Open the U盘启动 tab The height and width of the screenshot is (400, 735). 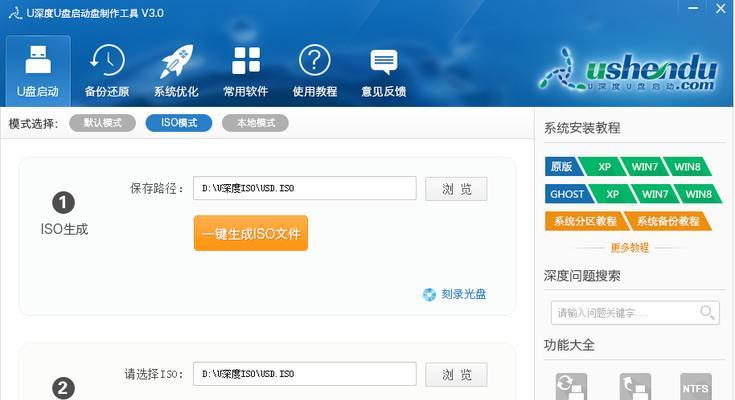click(x=38, y=71)
